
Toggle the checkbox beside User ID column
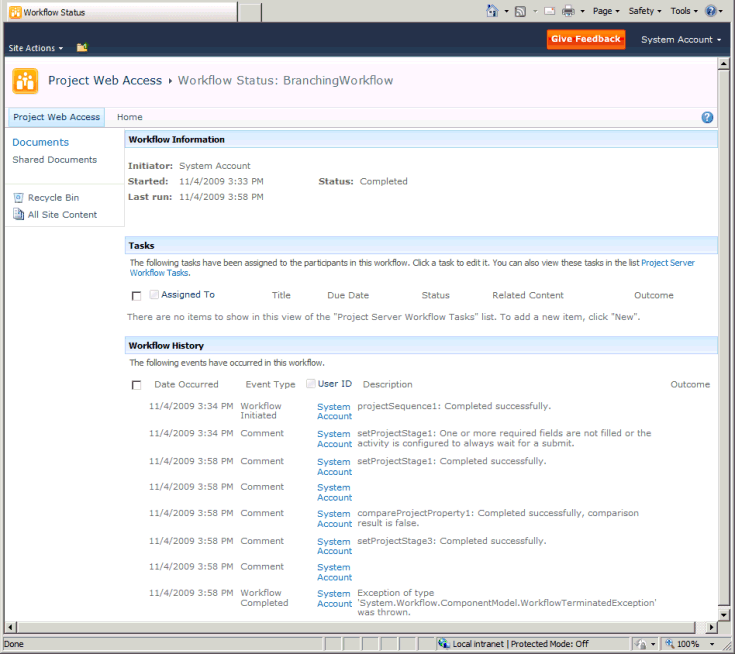[310, 383]
